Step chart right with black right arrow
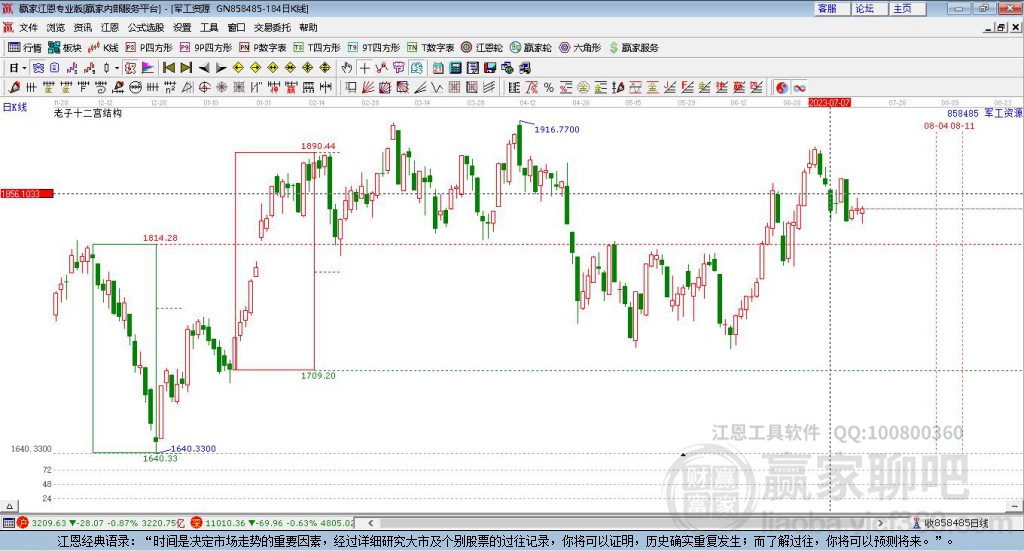This screenshot has width=1024, height=551. (x=221, y=68)
